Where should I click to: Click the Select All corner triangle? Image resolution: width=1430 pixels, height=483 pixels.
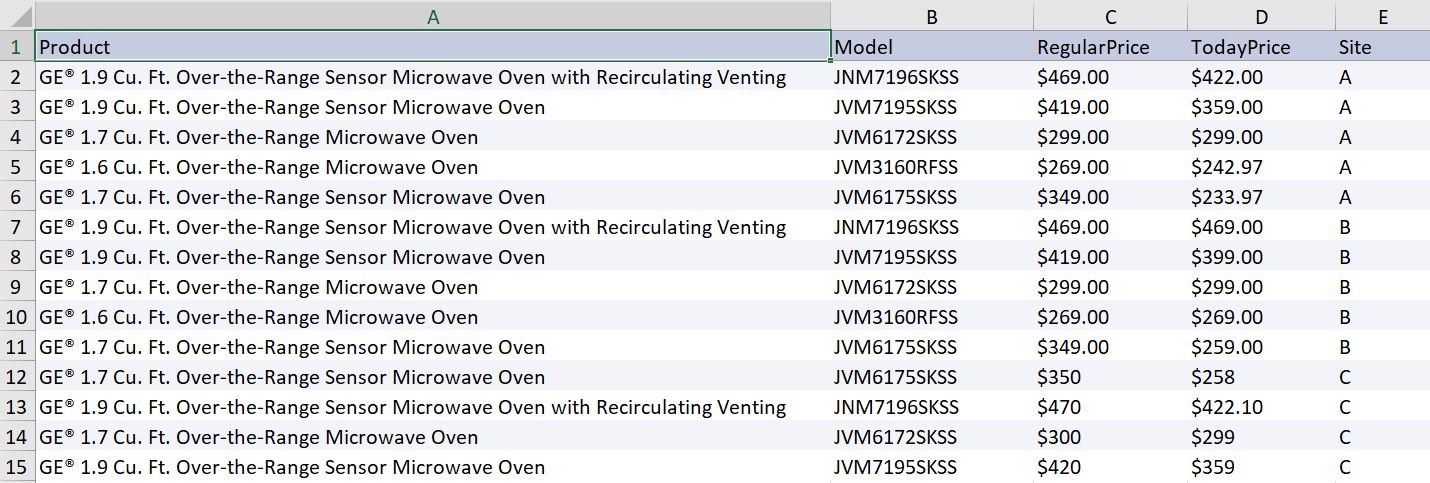point(17,16)
